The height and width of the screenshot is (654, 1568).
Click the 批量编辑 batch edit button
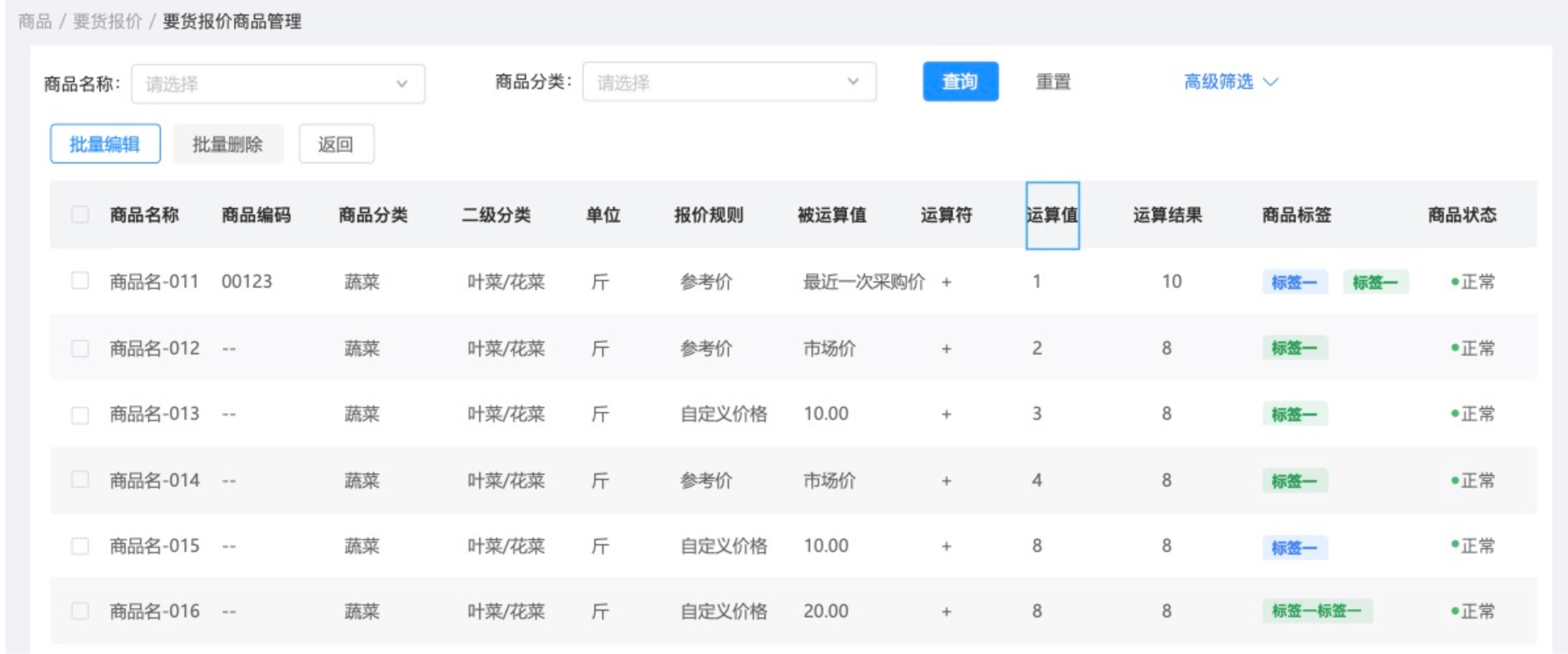point(105,143)
